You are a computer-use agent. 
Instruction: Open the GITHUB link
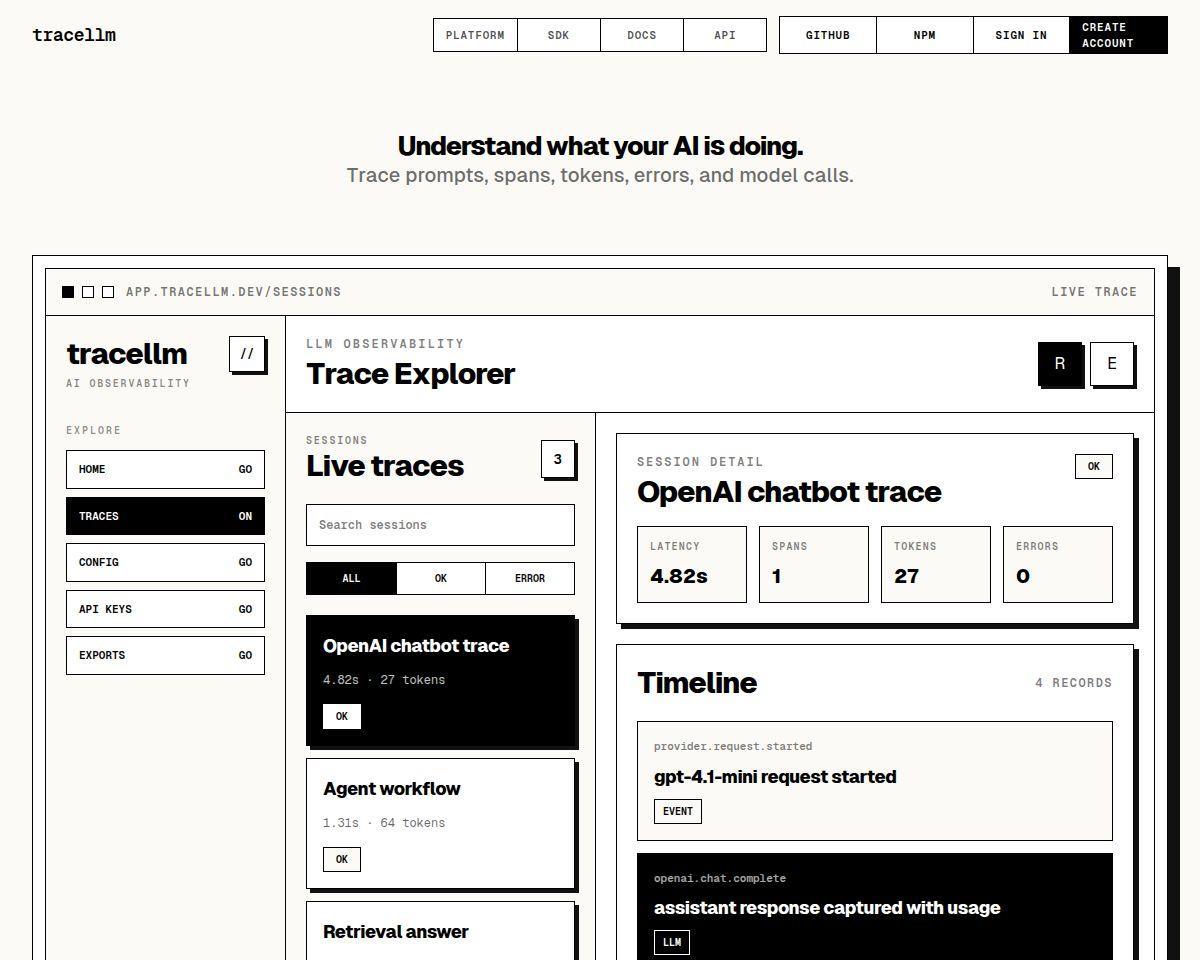[x=828, y=35]
